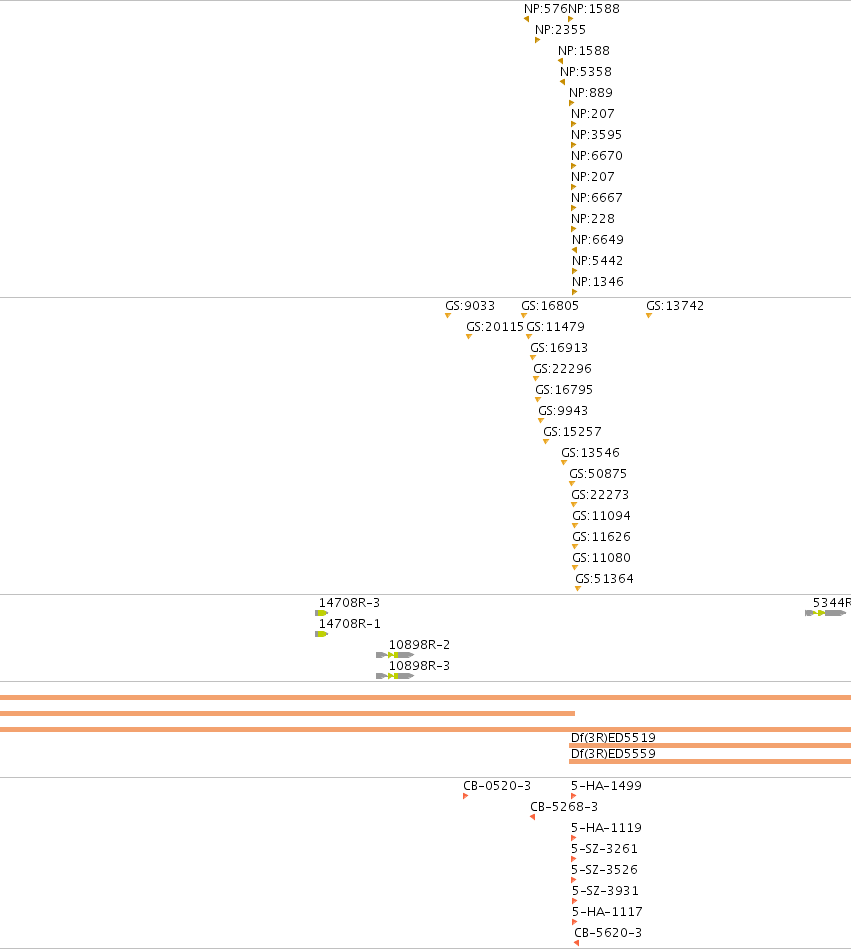Click the CB-5268-3 red triangle marker

point(533,817)
